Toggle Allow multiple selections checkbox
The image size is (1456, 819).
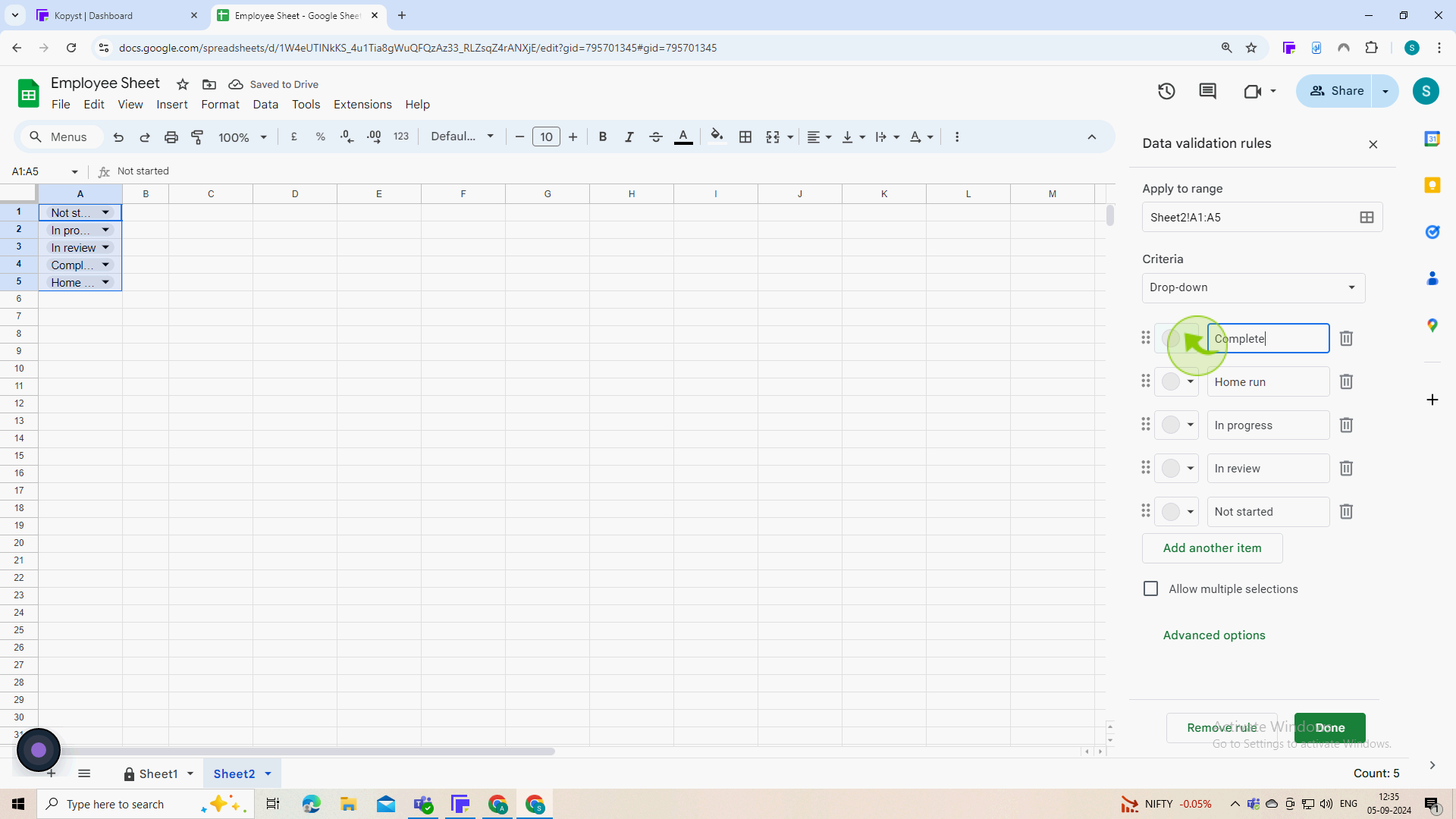pyautogui.click(x=1151, y=588)
